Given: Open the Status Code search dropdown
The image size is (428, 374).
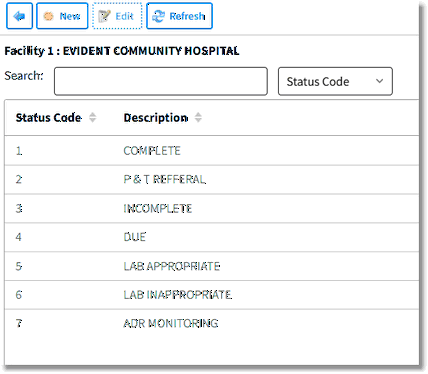Looking at the screenshot, I should point(335,81).
